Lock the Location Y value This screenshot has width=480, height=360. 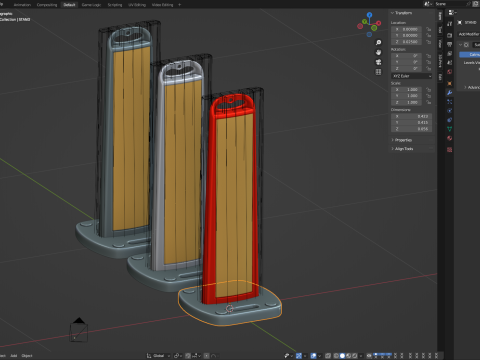click(429, 35)
